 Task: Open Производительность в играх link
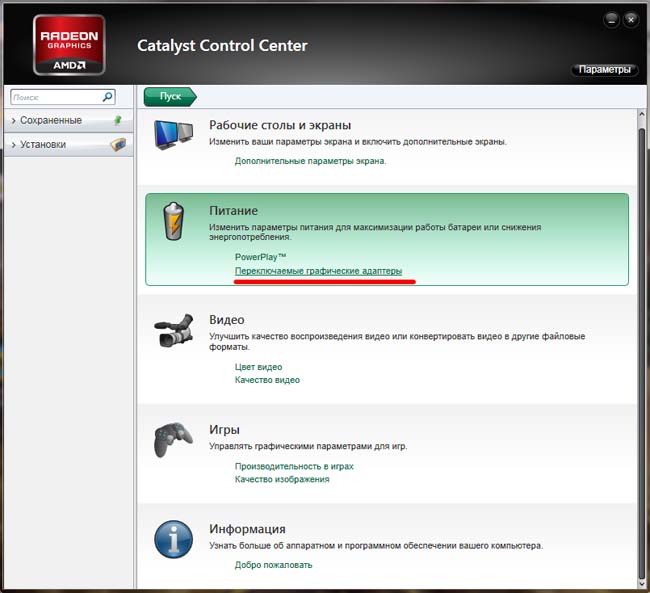click(x=294, y=466)
